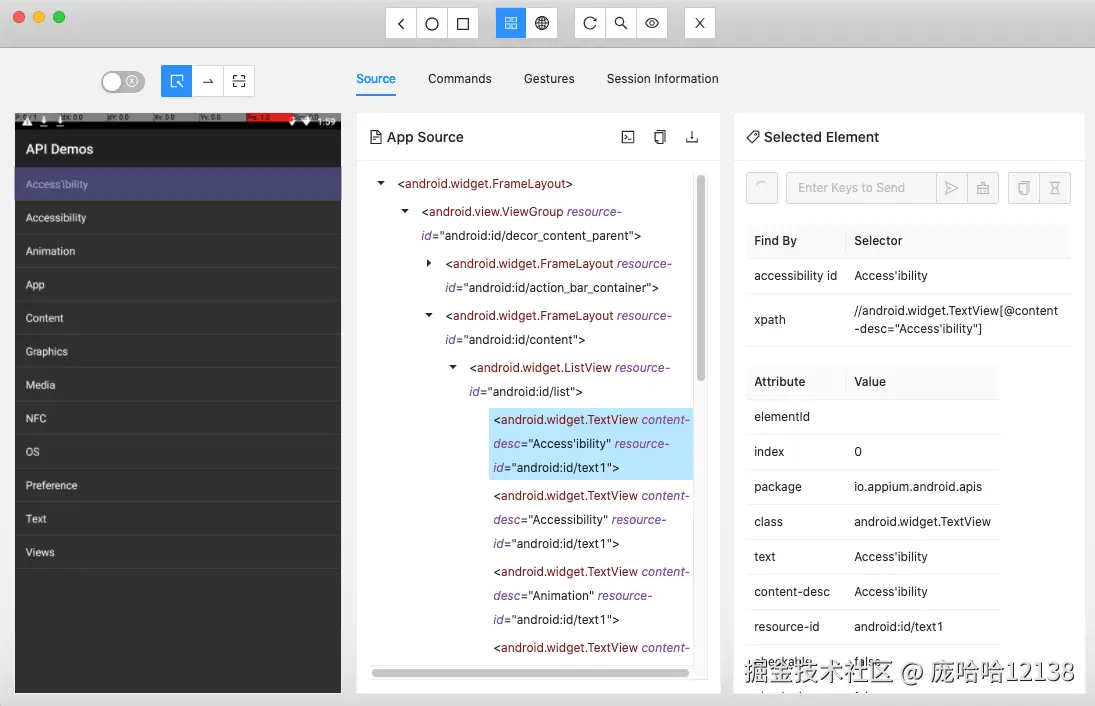
Task: Refresh source and screenshot
Action: [x=589, y=24]
